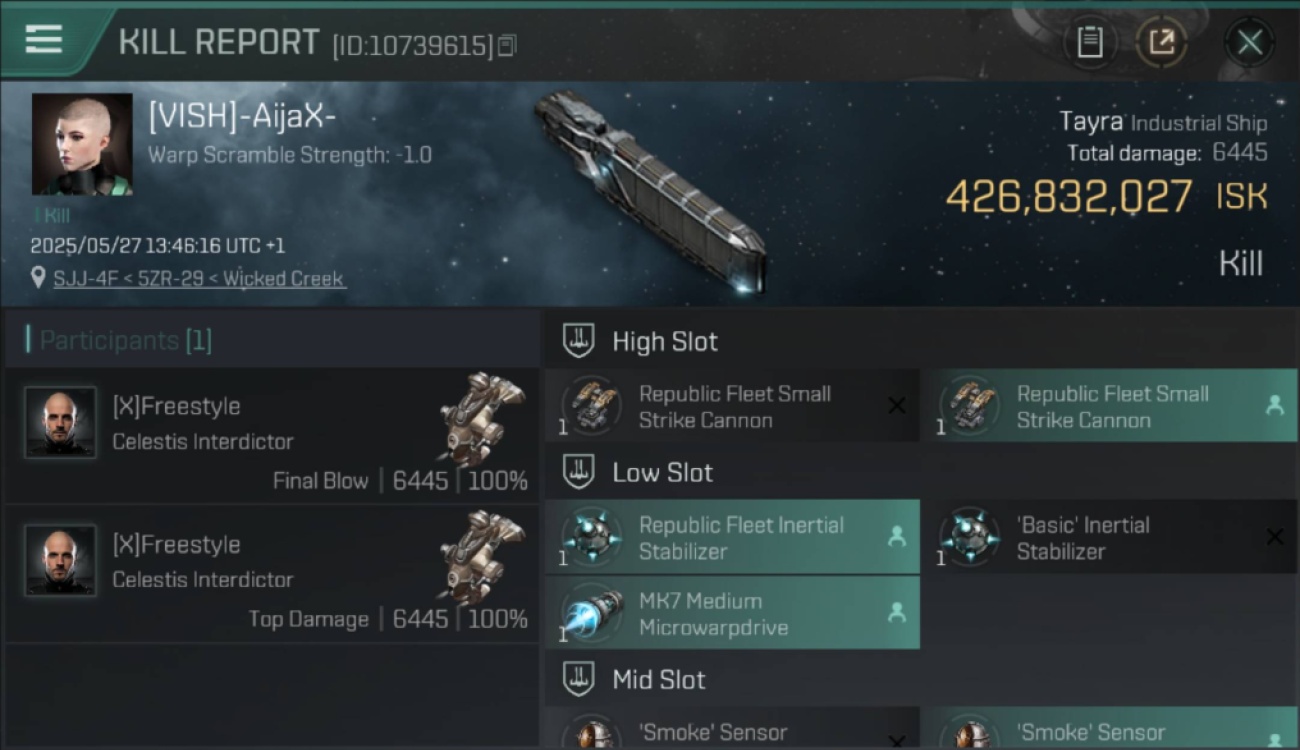This screenshot has width=1300, height=750.
Task: Click the Mid Slot section icon
Action: (x=578, y=680)
